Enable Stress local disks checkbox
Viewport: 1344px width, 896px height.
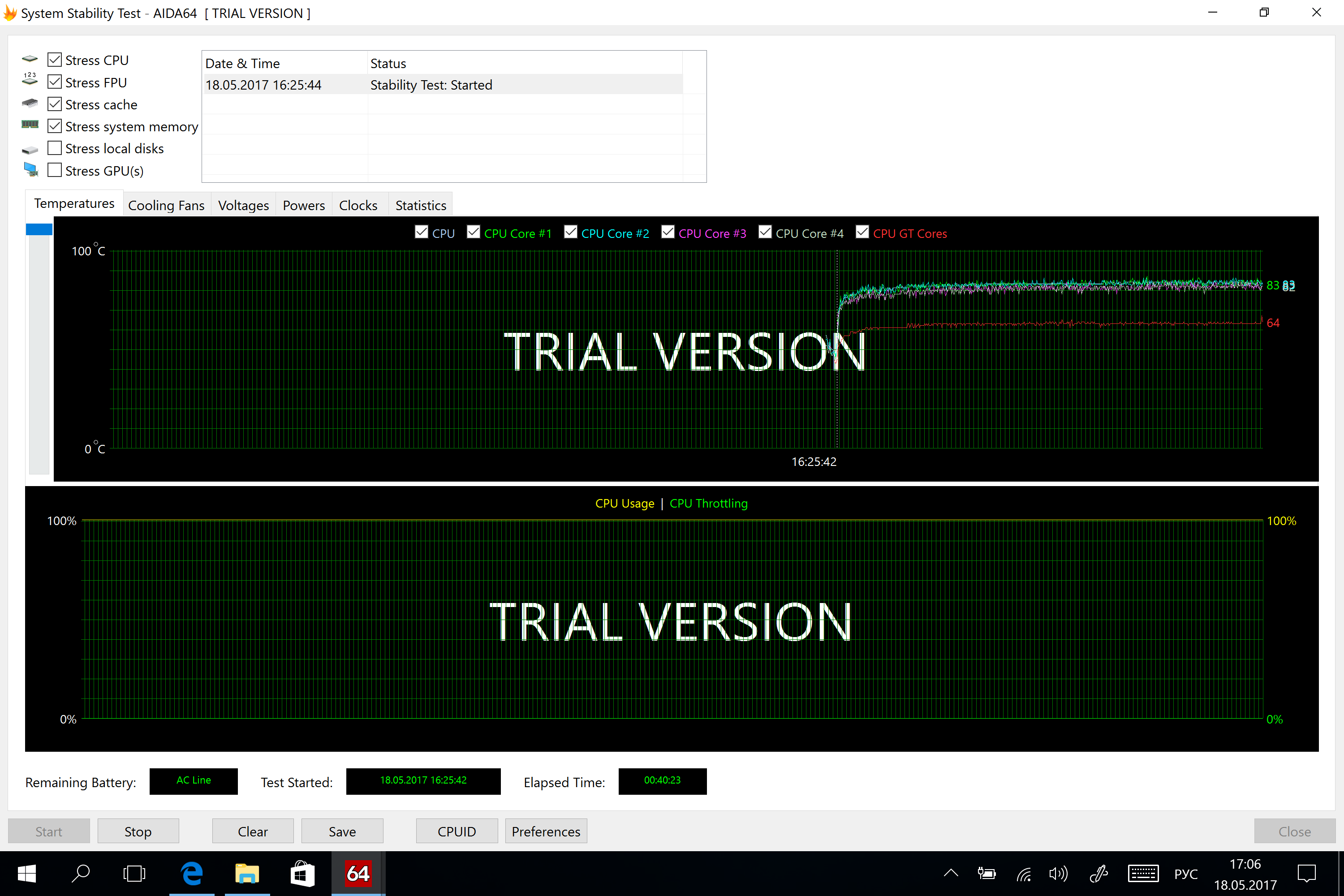54,148
